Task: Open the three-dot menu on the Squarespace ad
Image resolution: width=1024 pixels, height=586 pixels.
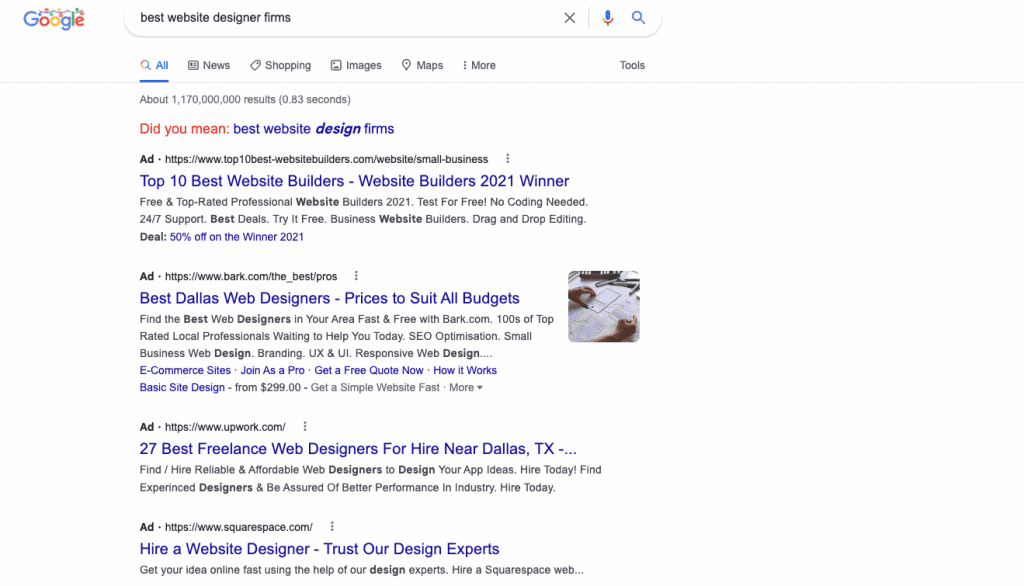Action: coord(331,526)
